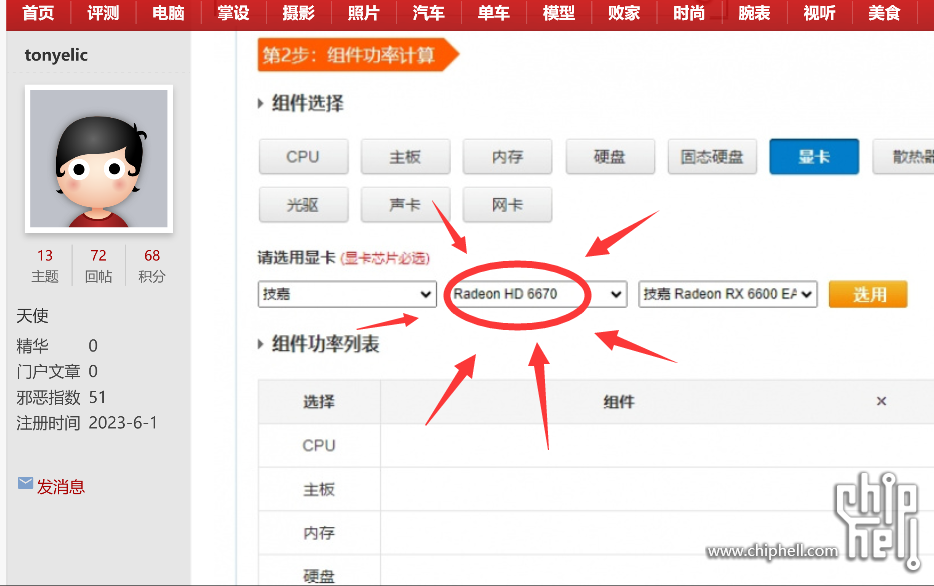Open the 发消息 link
Screen dimensions: 934x586
click(x=61, y=487)
